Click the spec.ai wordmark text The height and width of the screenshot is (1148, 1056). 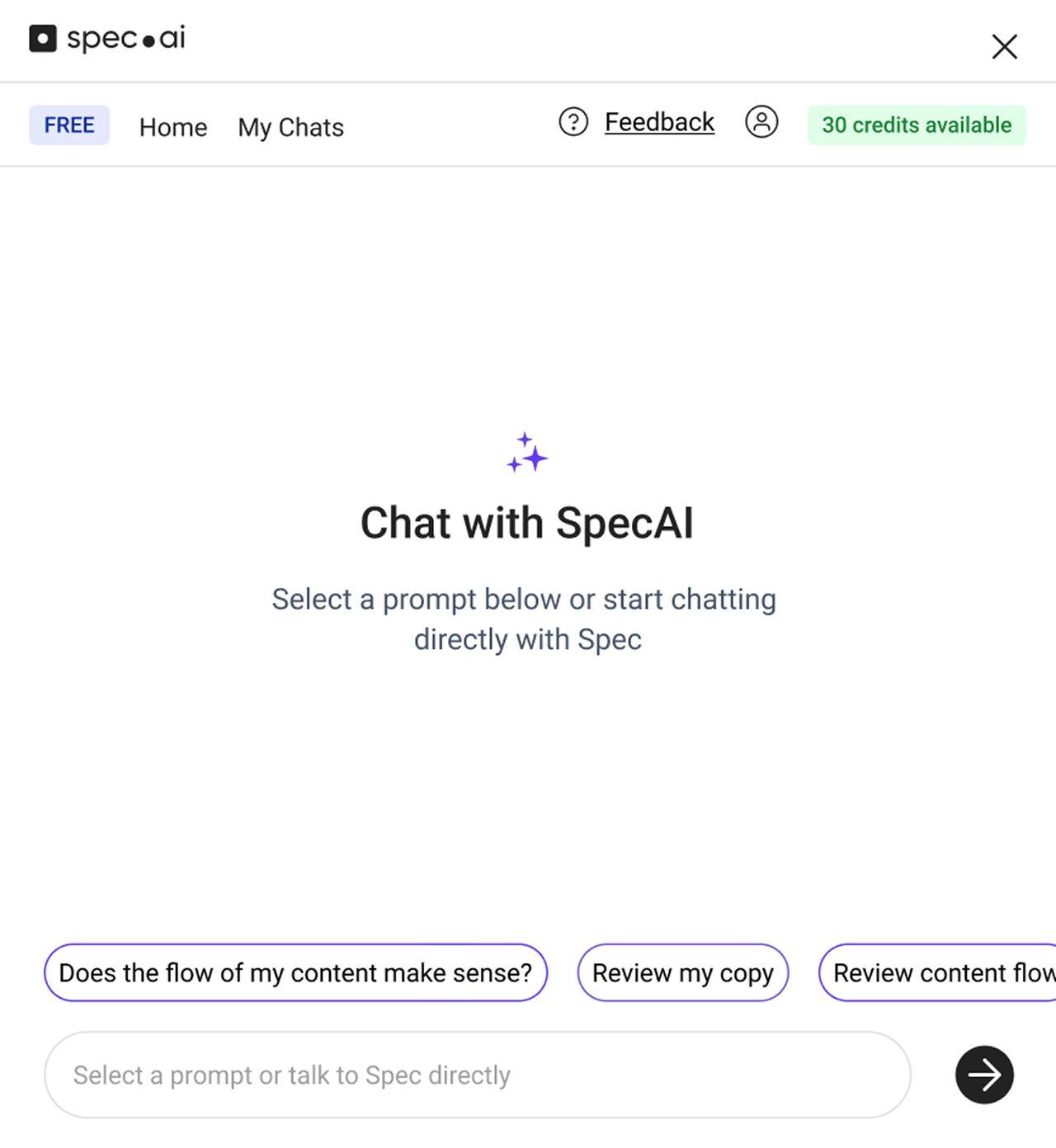tap(126, 39)
